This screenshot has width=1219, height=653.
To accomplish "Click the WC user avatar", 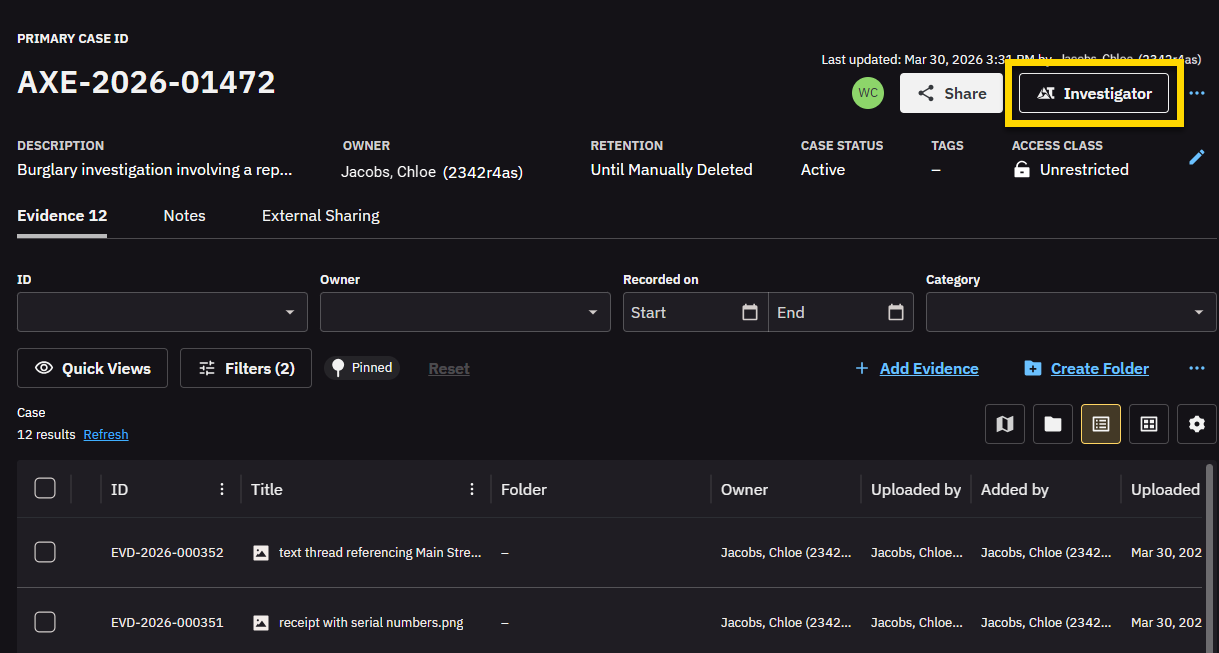I will (x=868, y=93).
